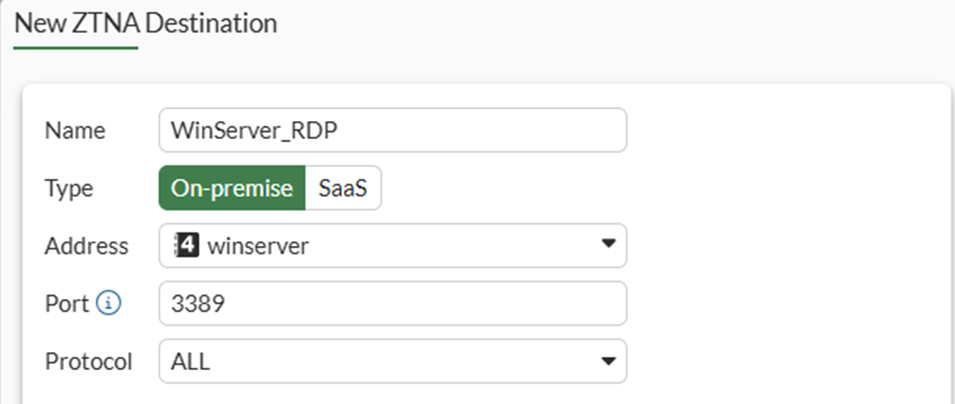
Task: Switch destination type to SaaS
Action: pos(342,189)
